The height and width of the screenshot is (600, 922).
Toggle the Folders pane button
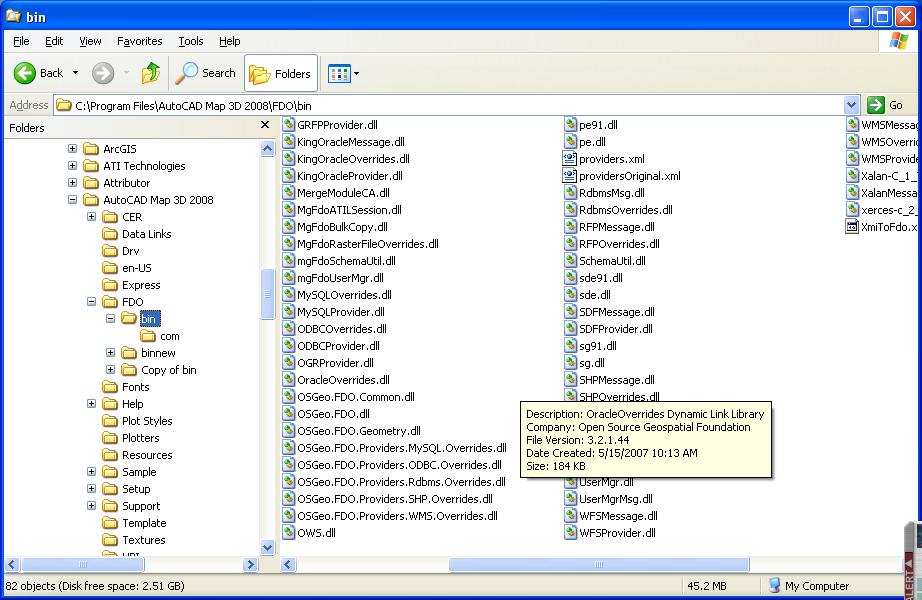[x=280, y=74]
